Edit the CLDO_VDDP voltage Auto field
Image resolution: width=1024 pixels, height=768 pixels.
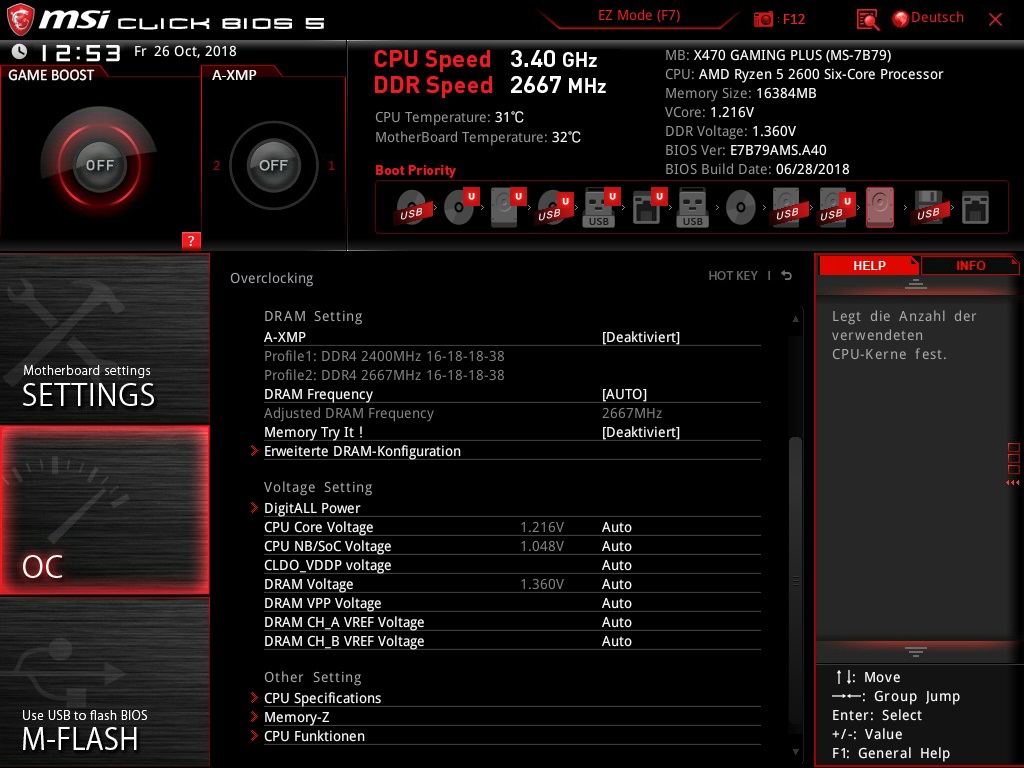pyautogui.click(x=616, y=565)
